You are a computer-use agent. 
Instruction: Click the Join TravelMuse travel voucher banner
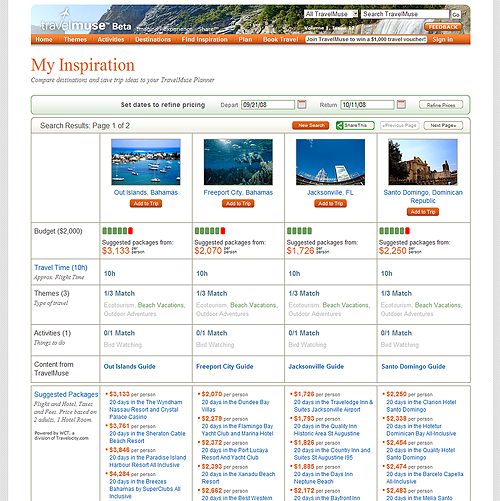(366, 39)
